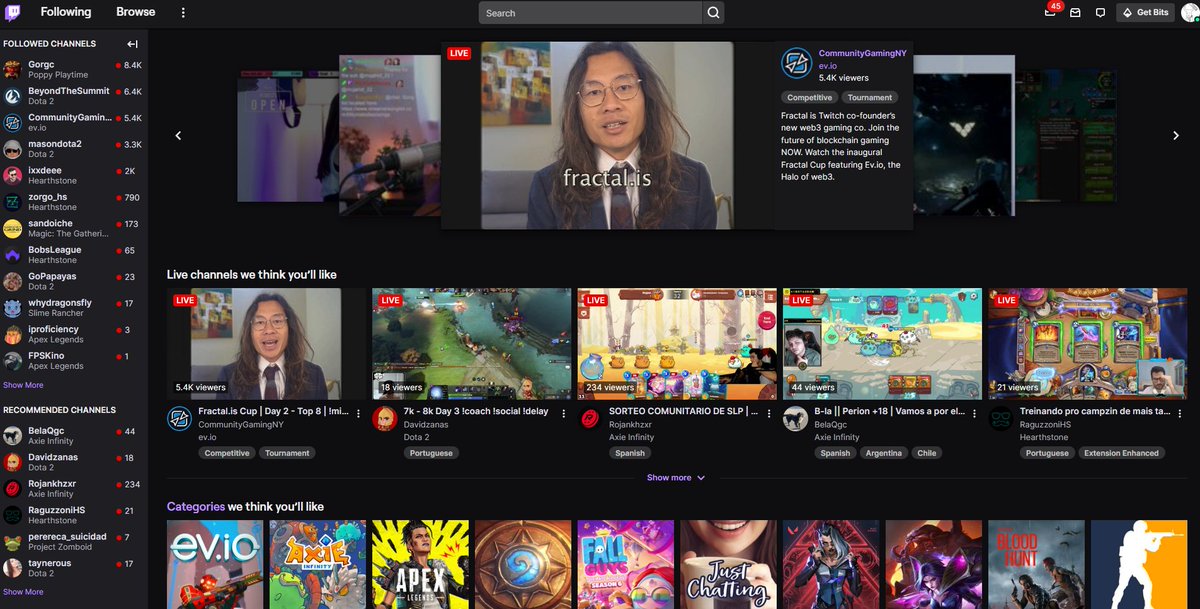Screen dimensions: 1200x609
Task: Click Chile tag under BelaQgc stream
Action: pyautogui.click(x=926, y=453)
